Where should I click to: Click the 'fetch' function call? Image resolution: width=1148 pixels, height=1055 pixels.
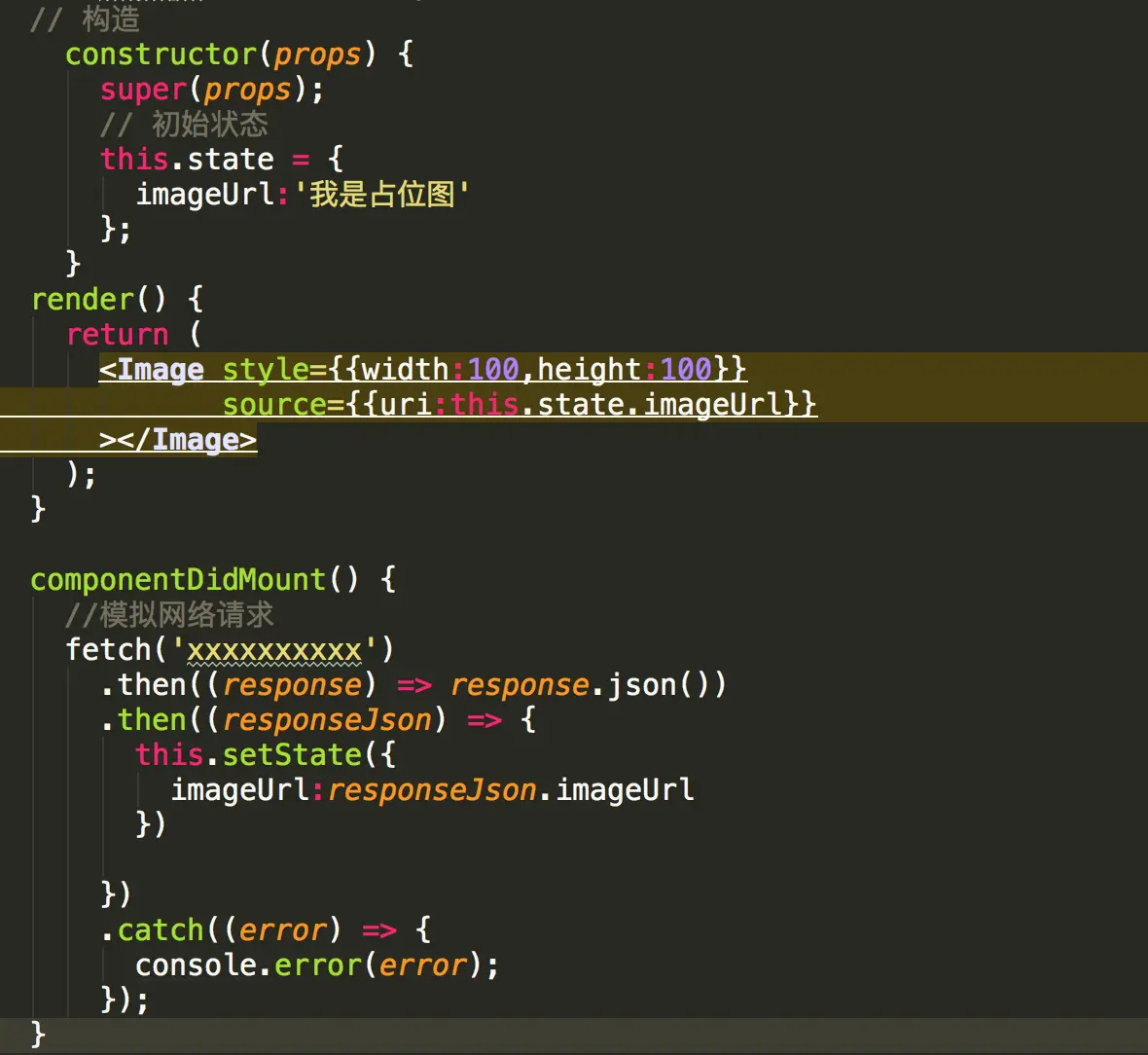click(108, 650)
